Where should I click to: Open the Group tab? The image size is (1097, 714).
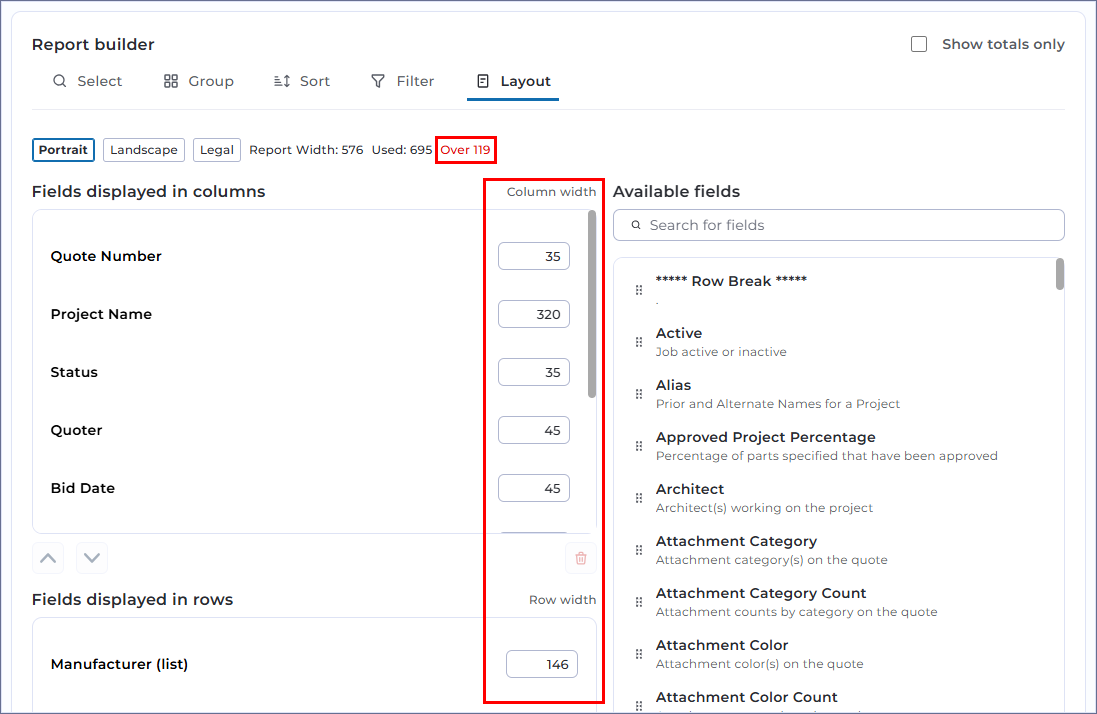tap(199, 81)
